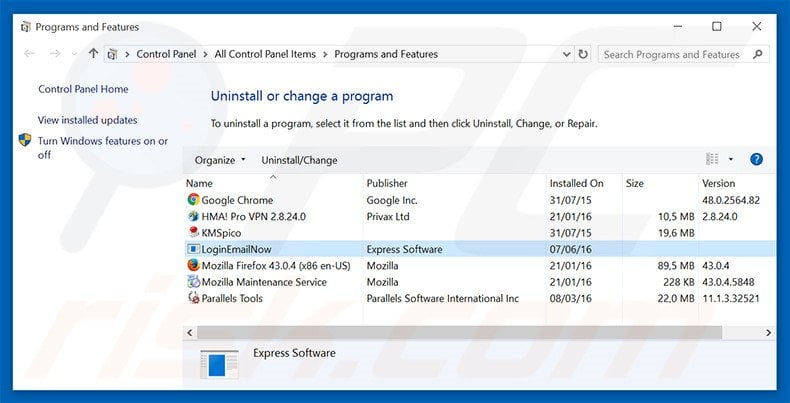
Task: Click the KMSpico red button icon
Action: click(x=193, y=233)
